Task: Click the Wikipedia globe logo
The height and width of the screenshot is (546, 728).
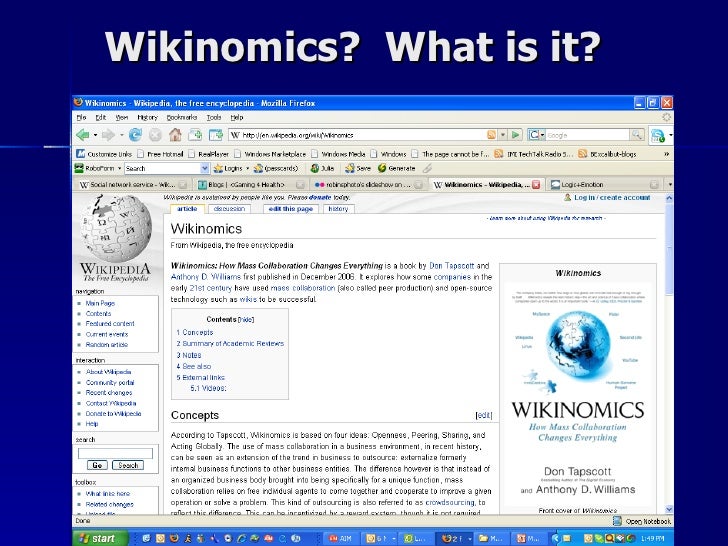Action: 115,228
